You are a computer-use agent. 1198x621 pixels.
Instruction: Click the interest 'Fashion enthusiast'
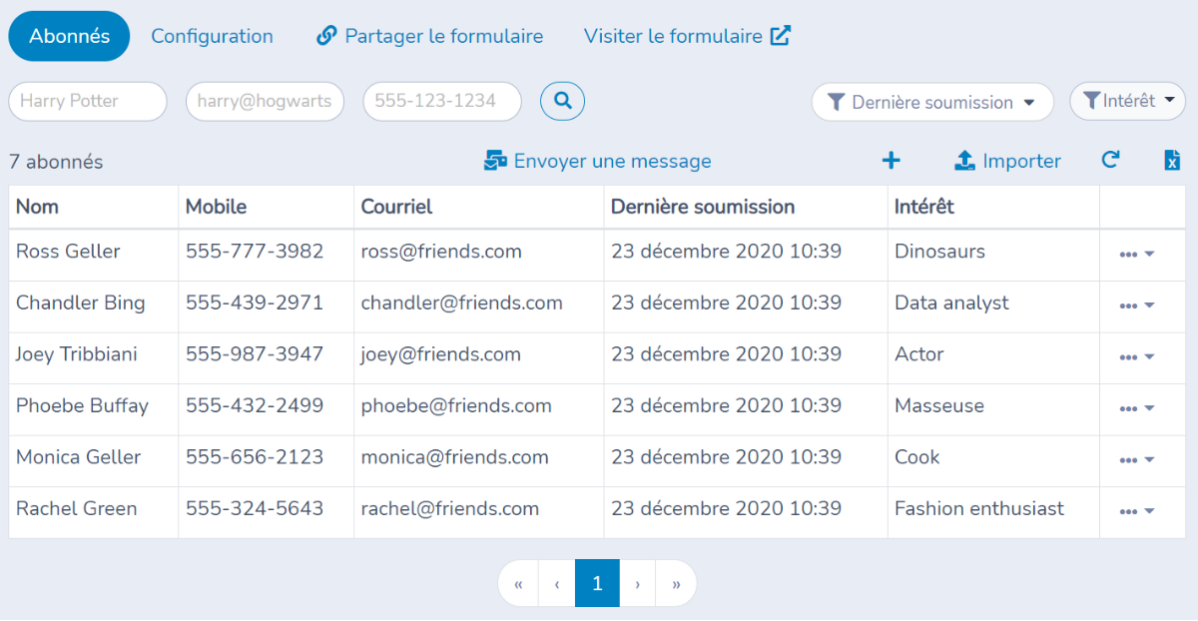(x=979, y=509)
